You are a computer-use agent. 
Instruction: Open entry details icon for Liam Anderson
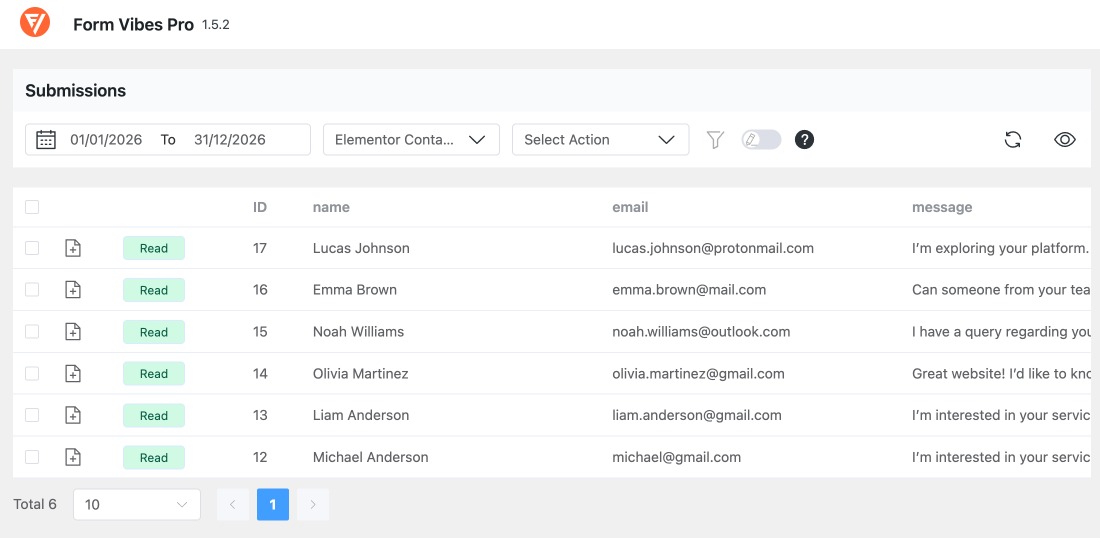pyautogui.click(x=73, y=415)
